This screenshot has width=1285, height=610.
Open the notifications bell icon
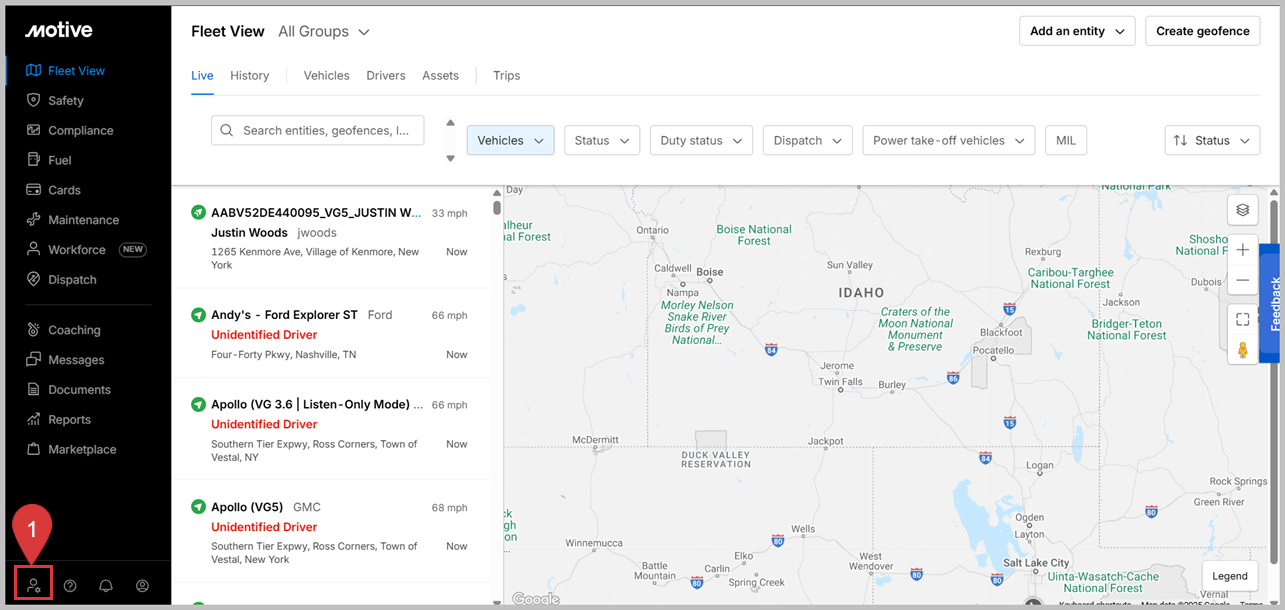106,586
